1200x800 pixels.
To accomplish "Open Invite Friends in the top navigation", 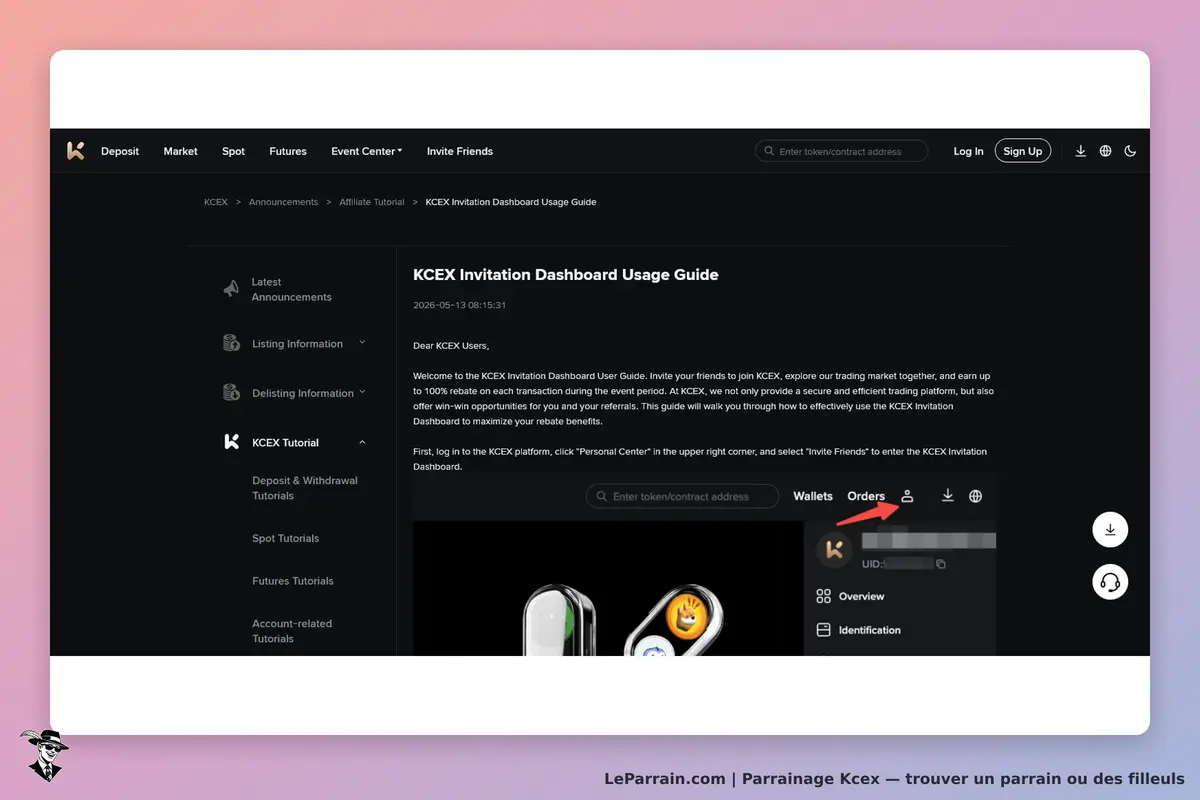I will click(x=460, y=151).
